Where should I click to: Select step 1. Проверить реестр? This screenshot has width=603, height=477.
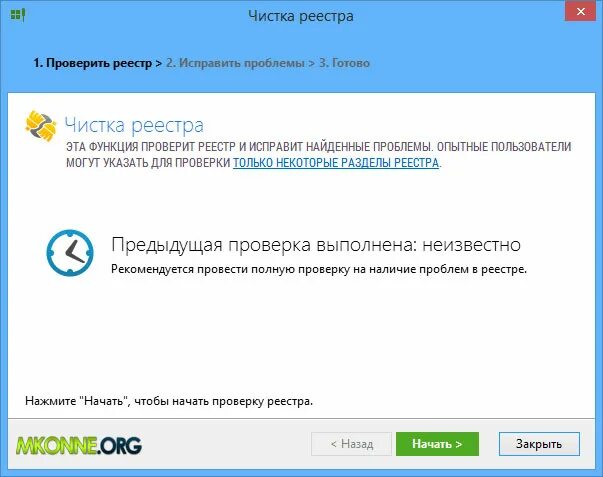(92, 63)
